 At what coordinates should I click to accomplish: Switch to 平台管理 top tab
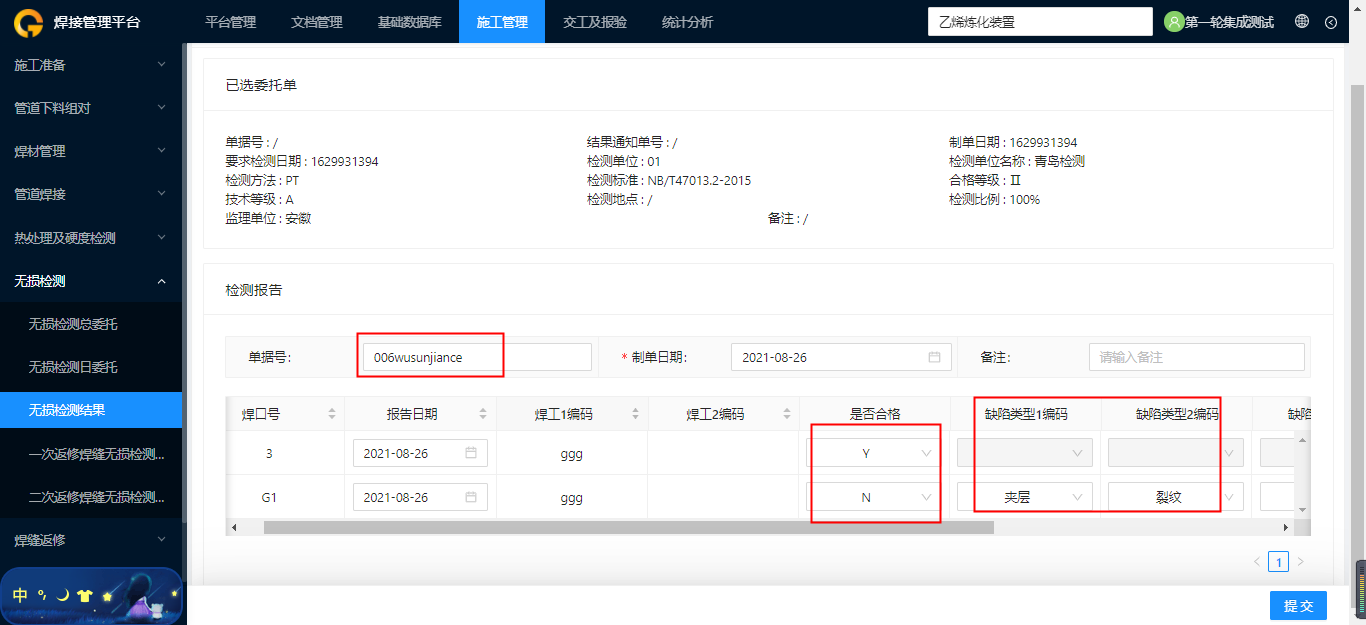230,22
